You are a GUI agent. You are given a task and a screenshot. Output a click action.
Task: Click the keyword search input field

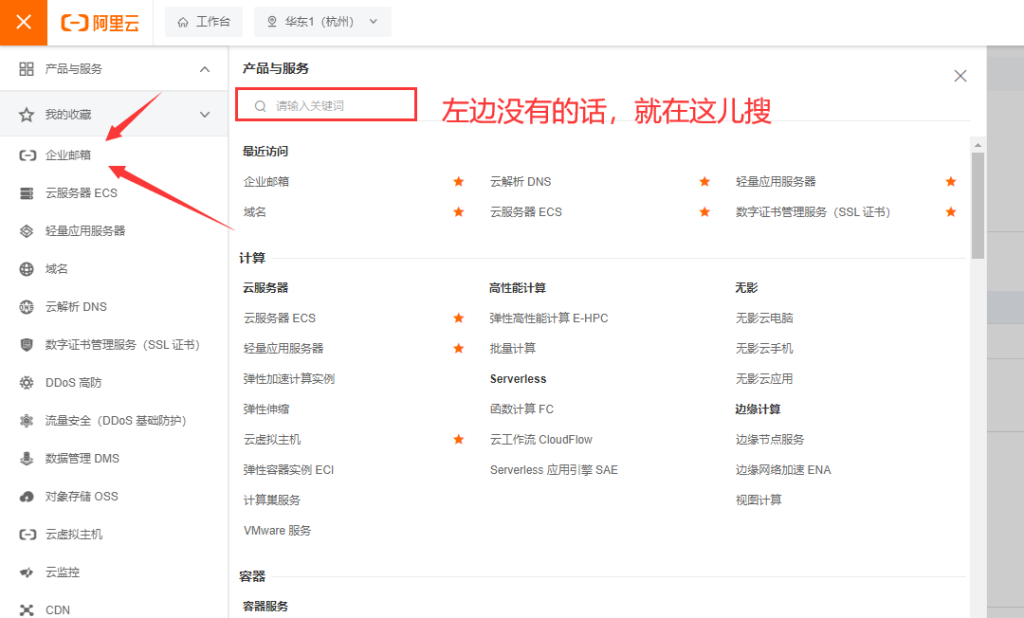coord(326,105)
